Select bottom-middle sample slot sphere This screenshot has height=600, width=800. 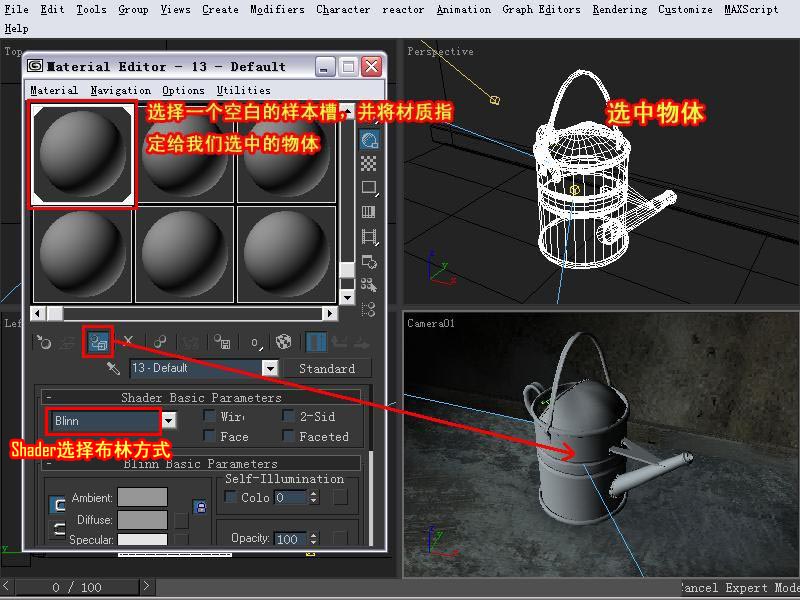184,254
